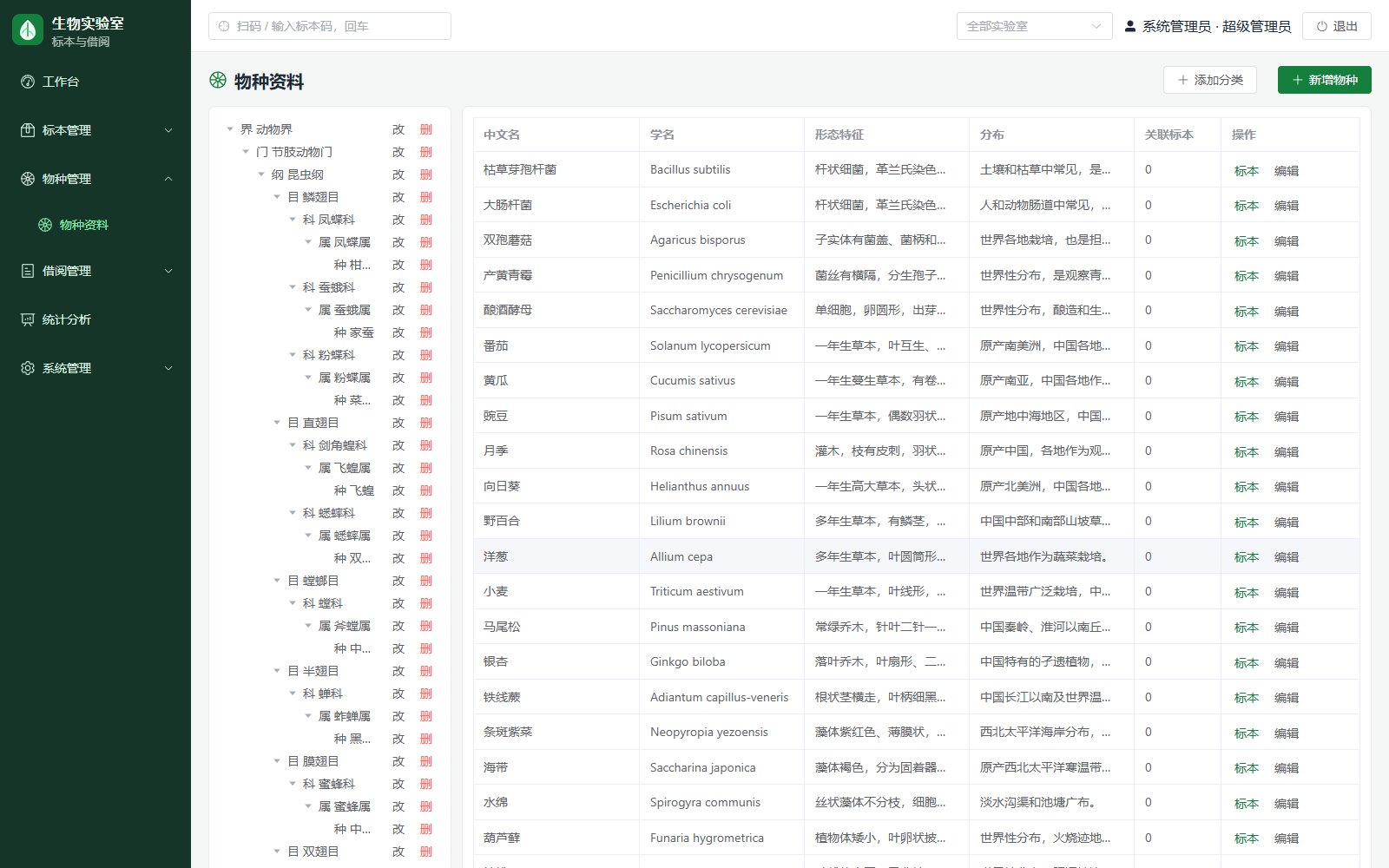Delete the 蚕蛾科 family node
The image size is (1389, 868).
[x=426, y=287]
